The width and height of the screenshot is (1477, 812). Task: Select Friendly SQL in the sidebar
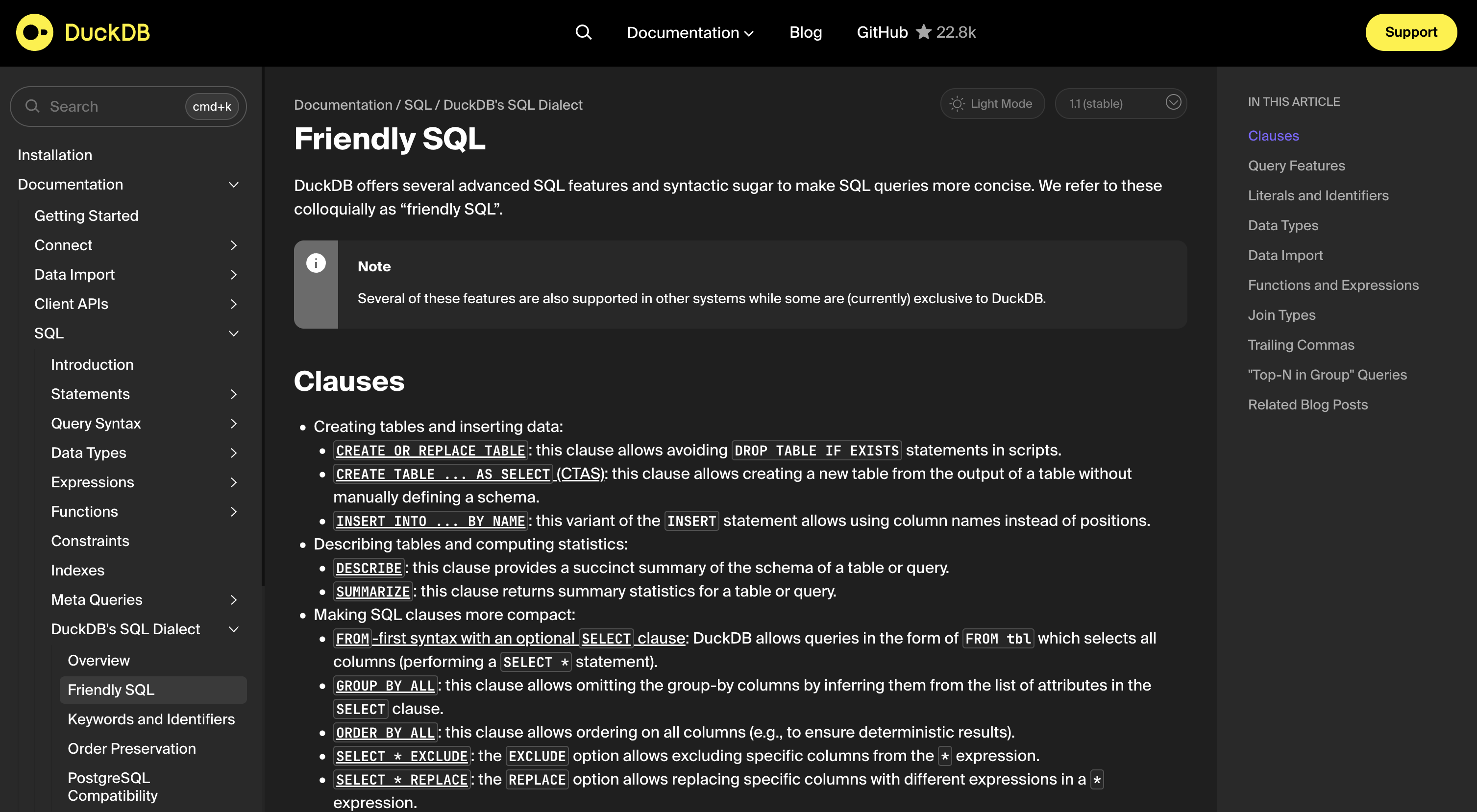coord(153,690)
